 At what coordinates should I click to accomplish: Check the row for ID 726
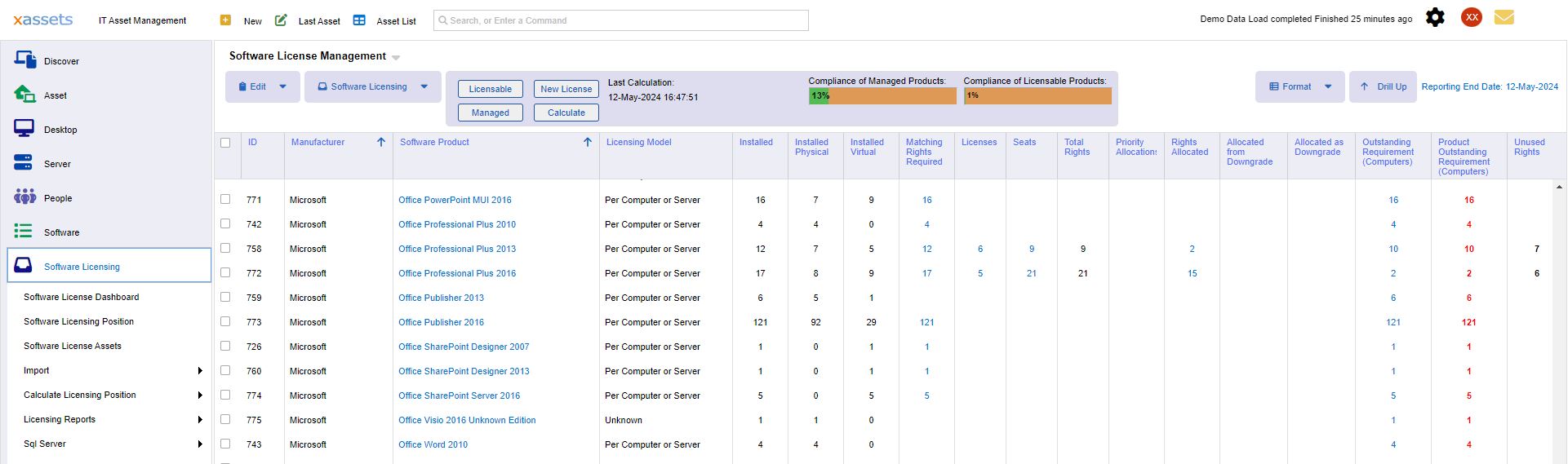click(225, 346)
